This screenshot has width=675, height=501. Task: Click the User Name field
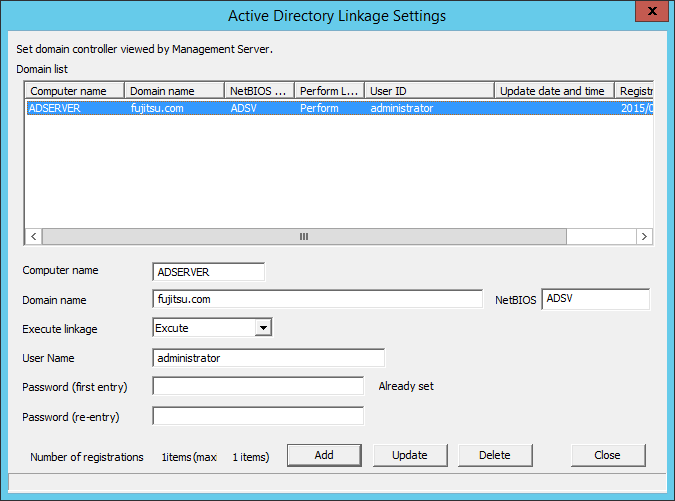(x=269, y=358)
